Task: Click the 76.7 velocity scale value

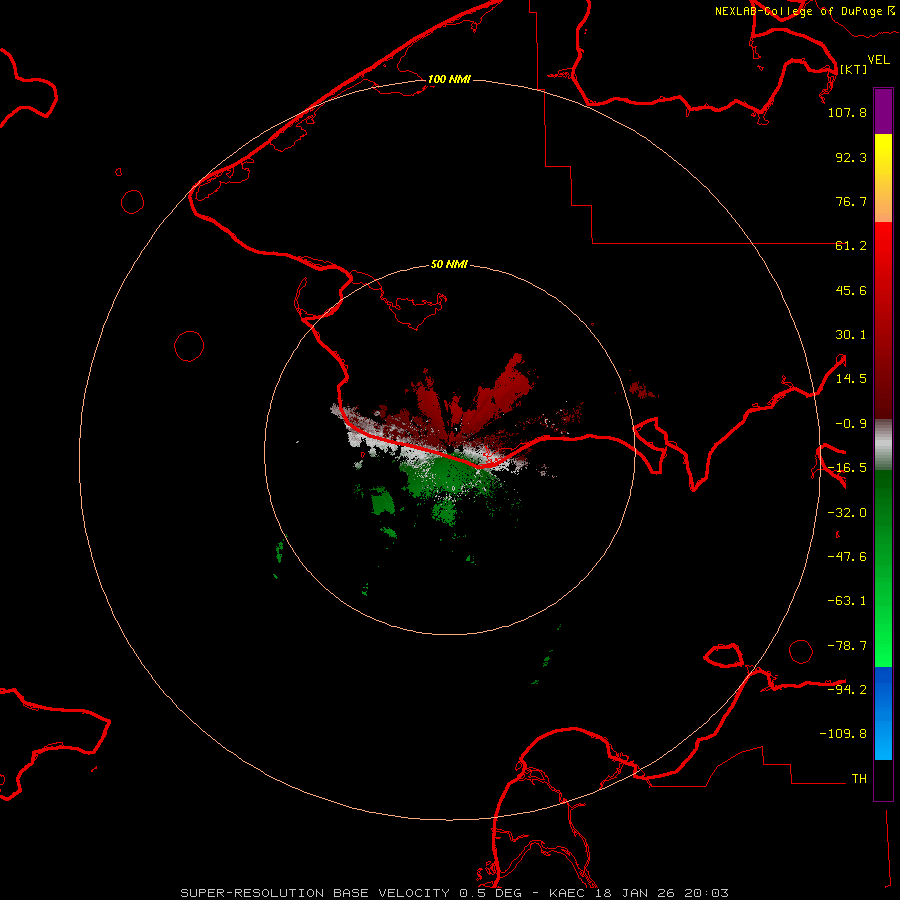Action: pyautogui.click(x=851, y=201)
